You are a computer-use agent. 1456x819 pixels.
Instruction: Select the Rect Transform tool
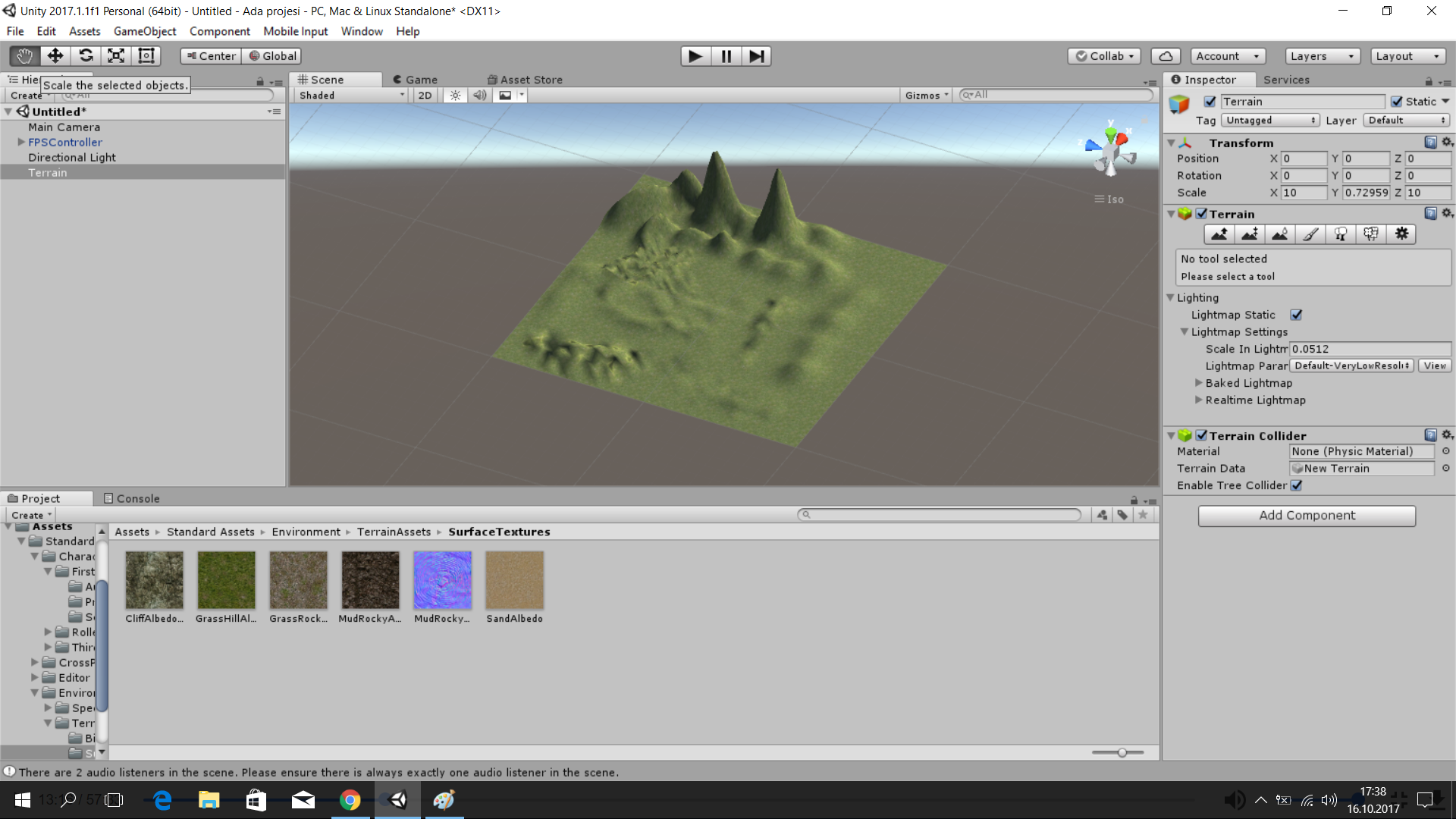pos(146,56)
